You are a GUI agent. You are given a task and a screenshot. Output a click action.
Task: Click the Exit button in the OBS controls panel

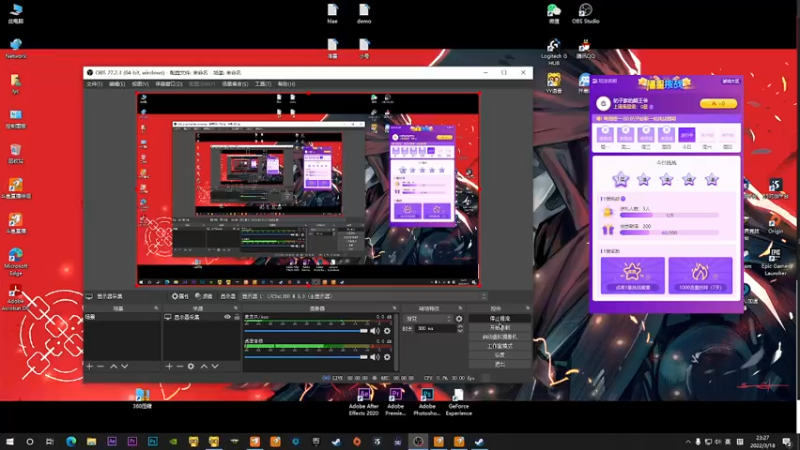click(499, 364)
